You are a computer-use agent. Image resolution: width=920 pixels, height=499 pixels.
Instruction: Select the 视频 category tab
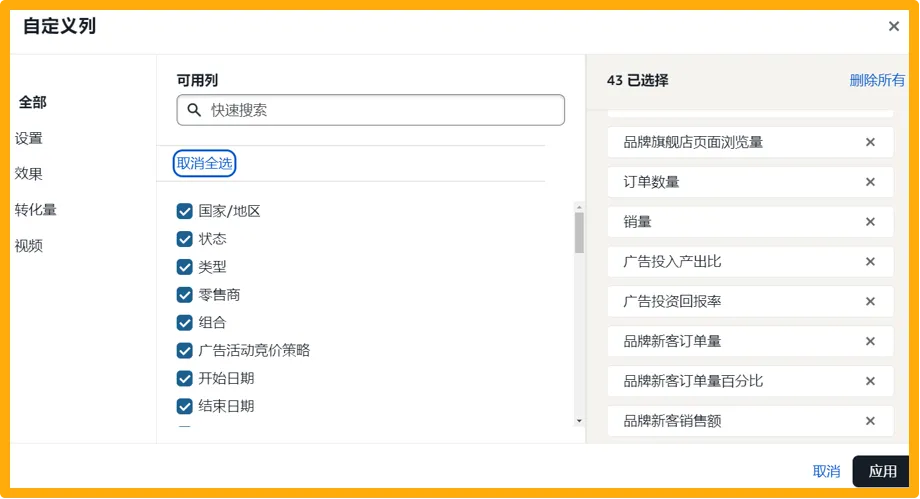(x=29, y=245)
